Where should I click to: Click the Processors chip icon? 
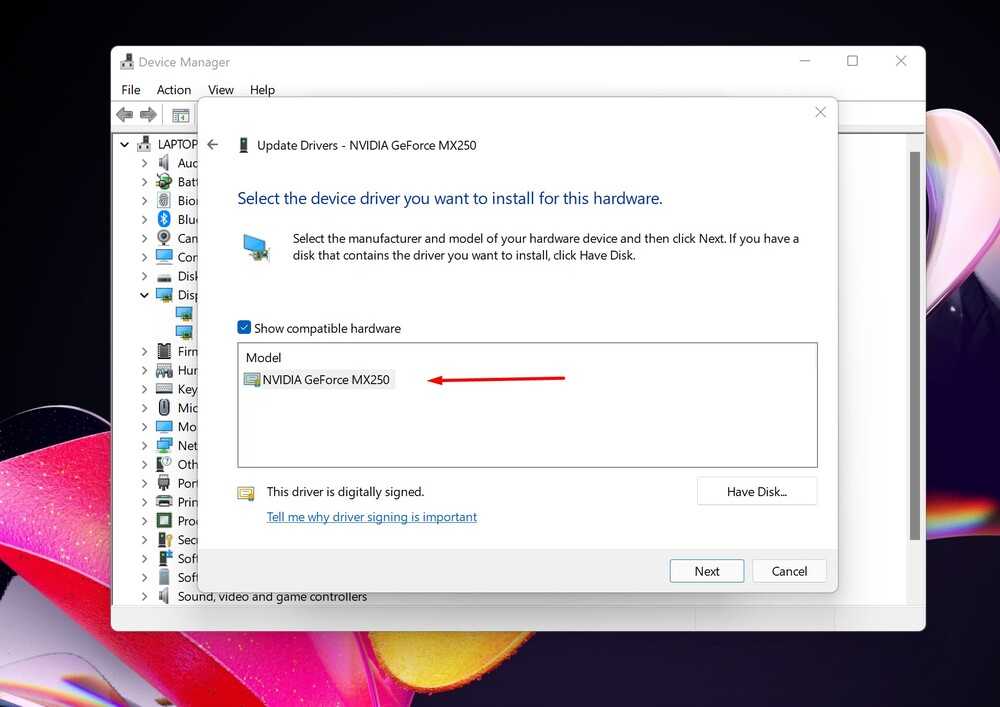(x=164, y=521)
